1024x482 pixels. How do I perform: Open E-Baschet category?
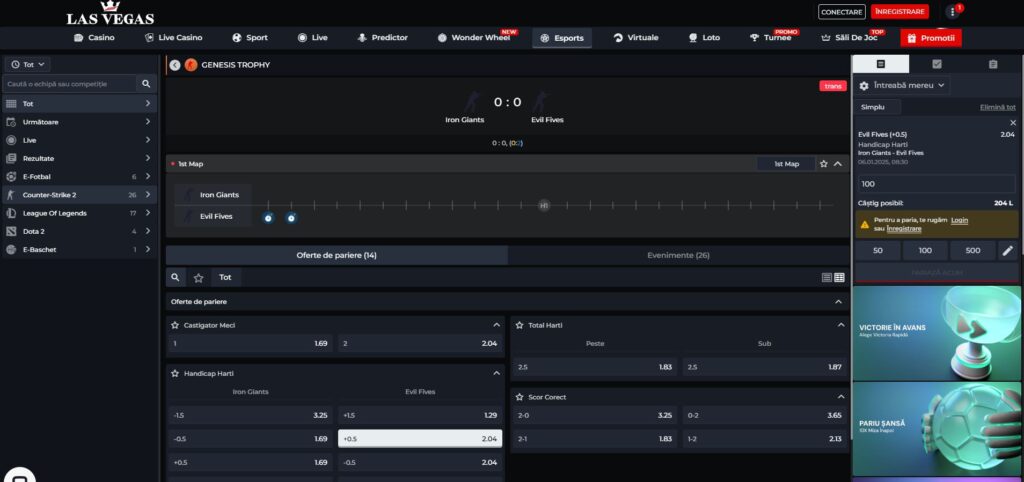tap(80, 249)
